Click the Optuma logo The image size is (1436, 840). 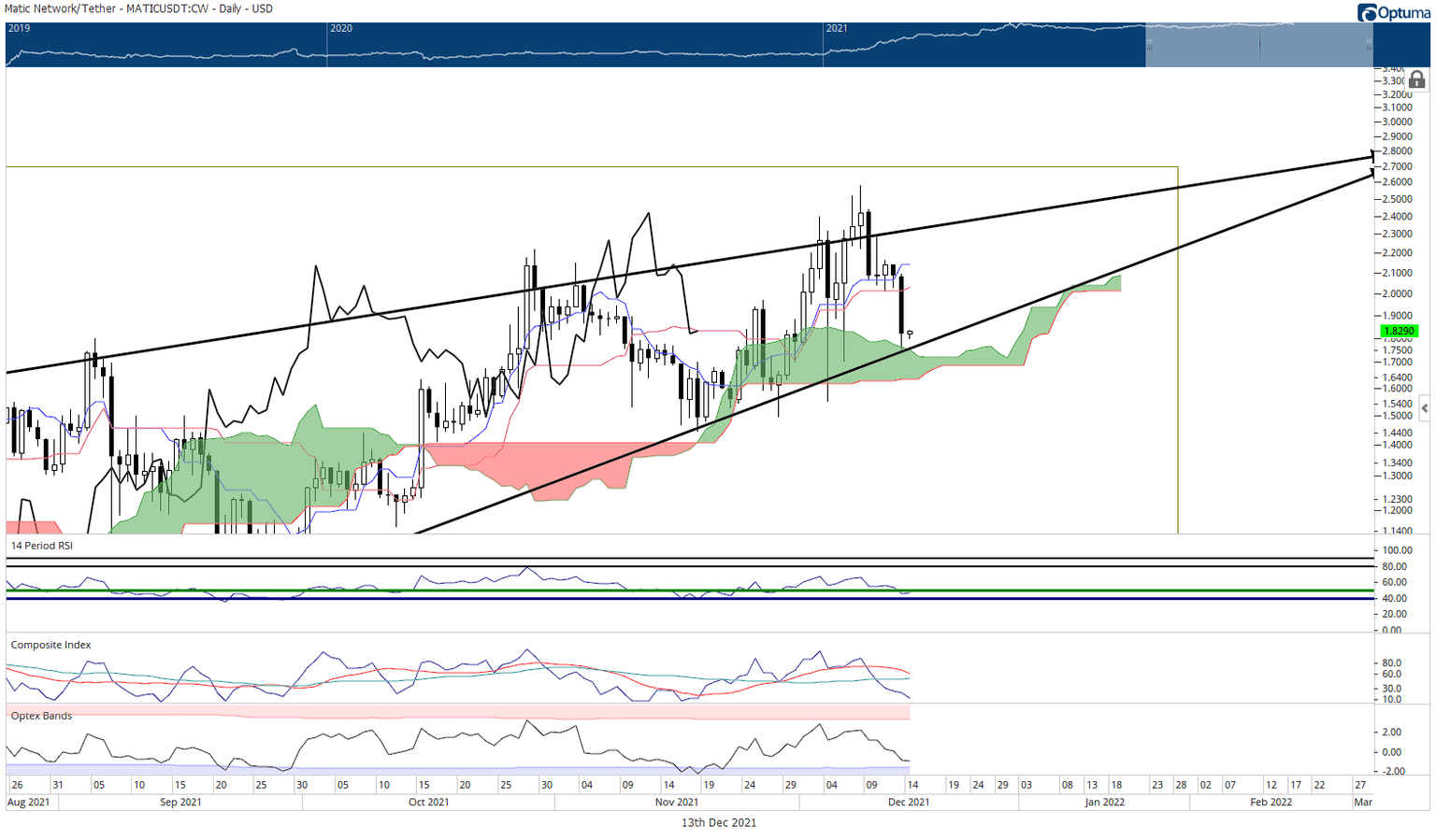tap(1393, 12)
